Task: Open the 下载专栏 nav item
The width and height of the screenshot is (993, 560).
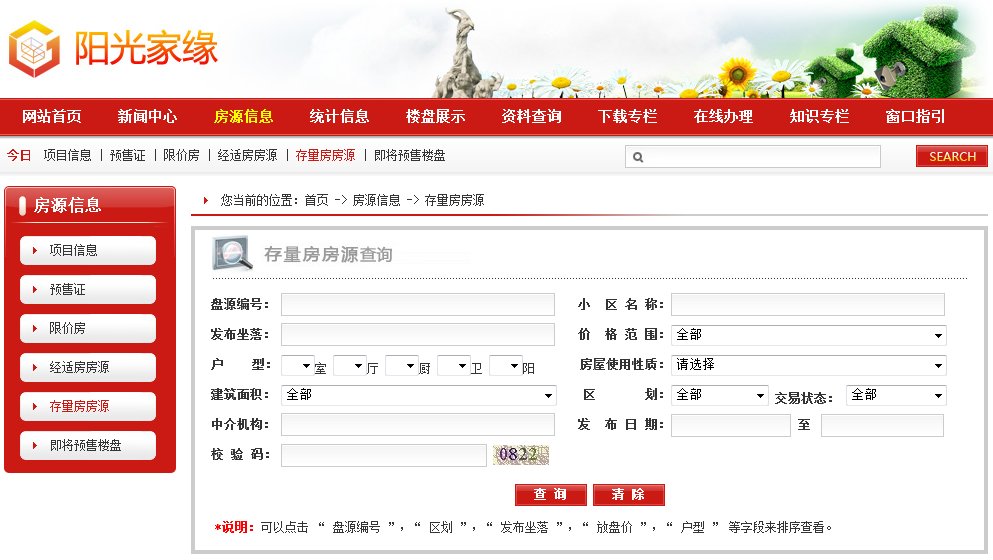Action: [628, 117]
